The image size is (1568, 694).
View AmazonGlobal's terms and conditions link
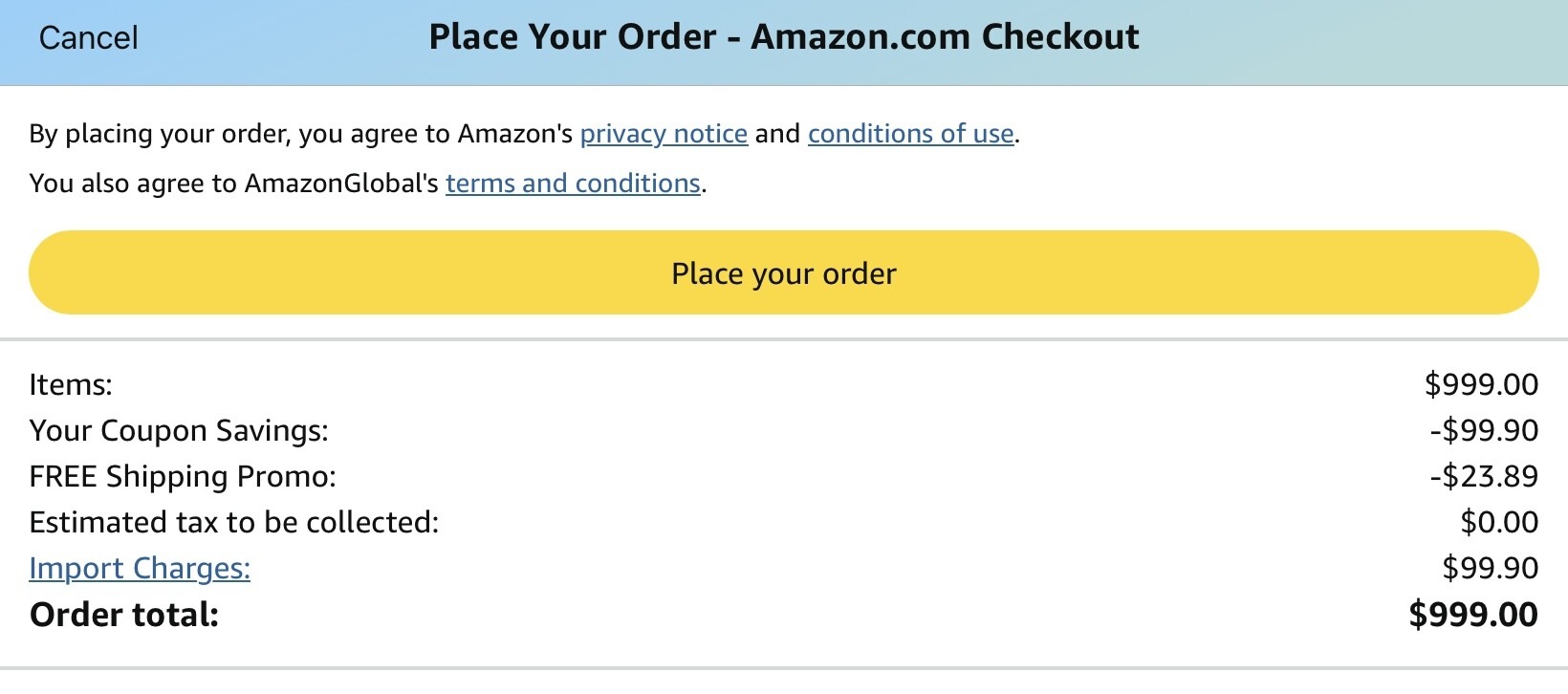(573, 184)
